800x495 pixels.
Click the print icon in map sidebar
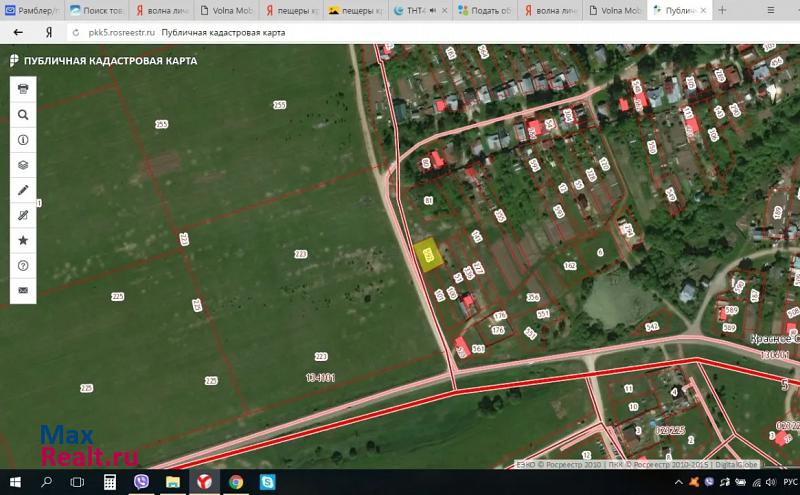click(x=23, y=88)
